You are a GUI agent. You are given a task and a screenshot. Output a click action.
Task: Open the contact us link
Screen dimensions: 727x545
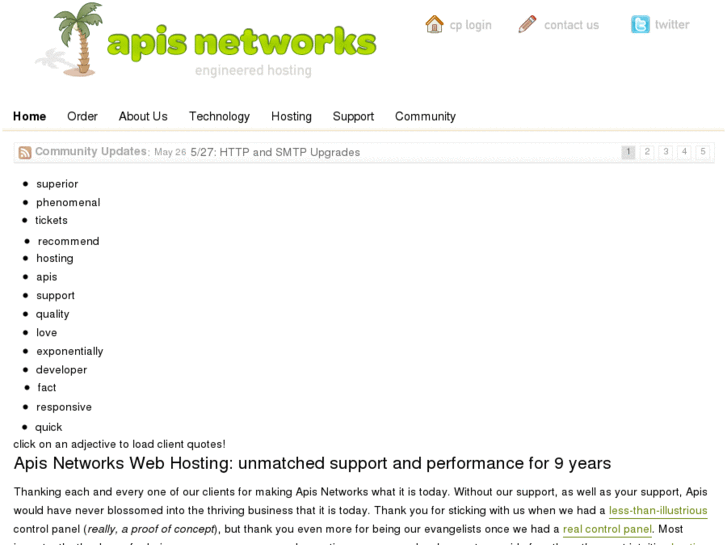tap(571, 25)
